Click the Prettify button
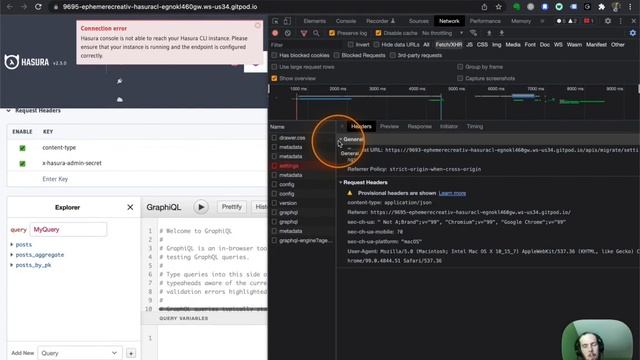Image resolution: width=640 pixels, height=360 pixels. pos(231,207)
